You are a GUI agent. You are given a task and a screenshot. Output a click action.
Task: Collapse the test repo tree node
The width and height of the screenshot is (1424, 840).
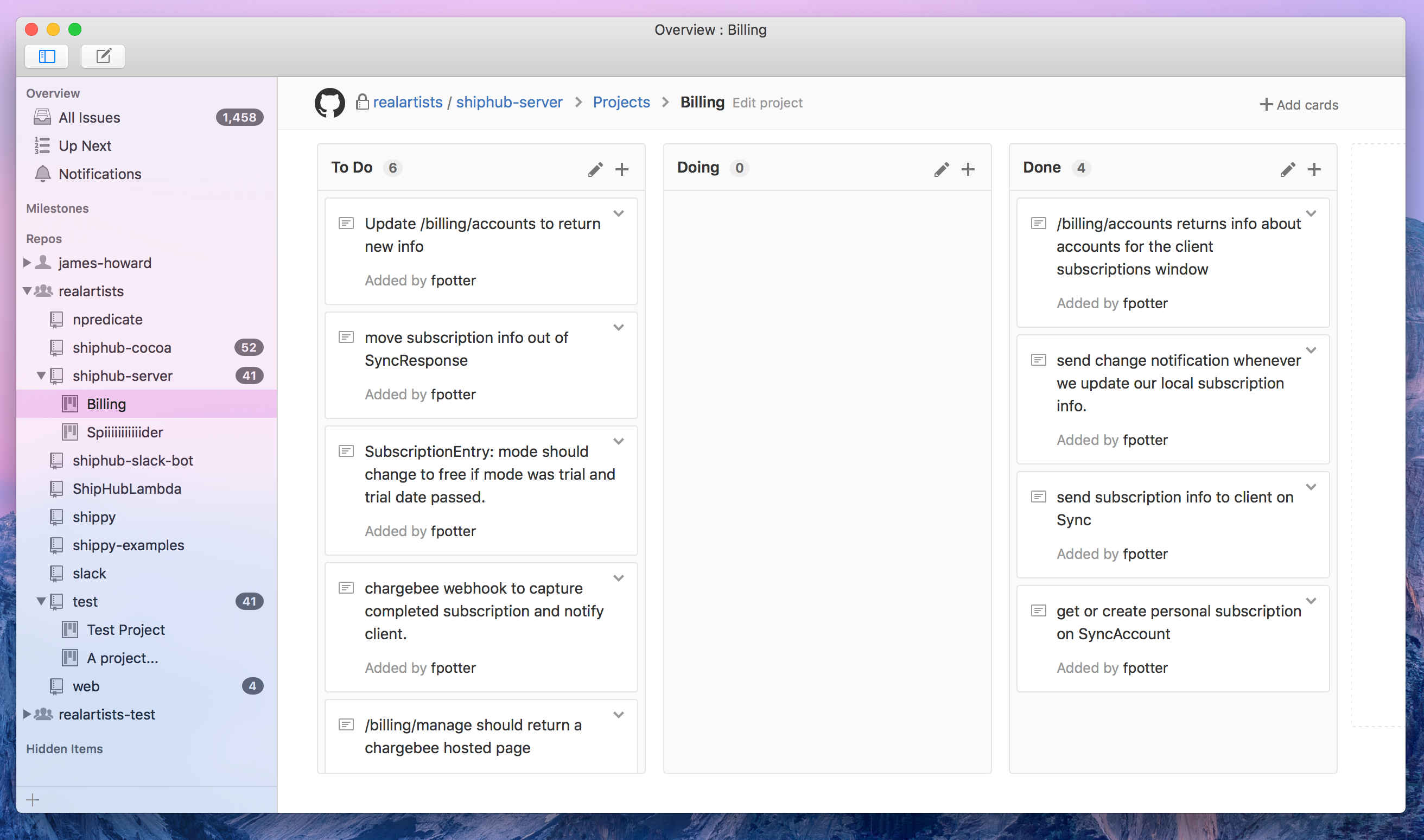click(41, 601)
